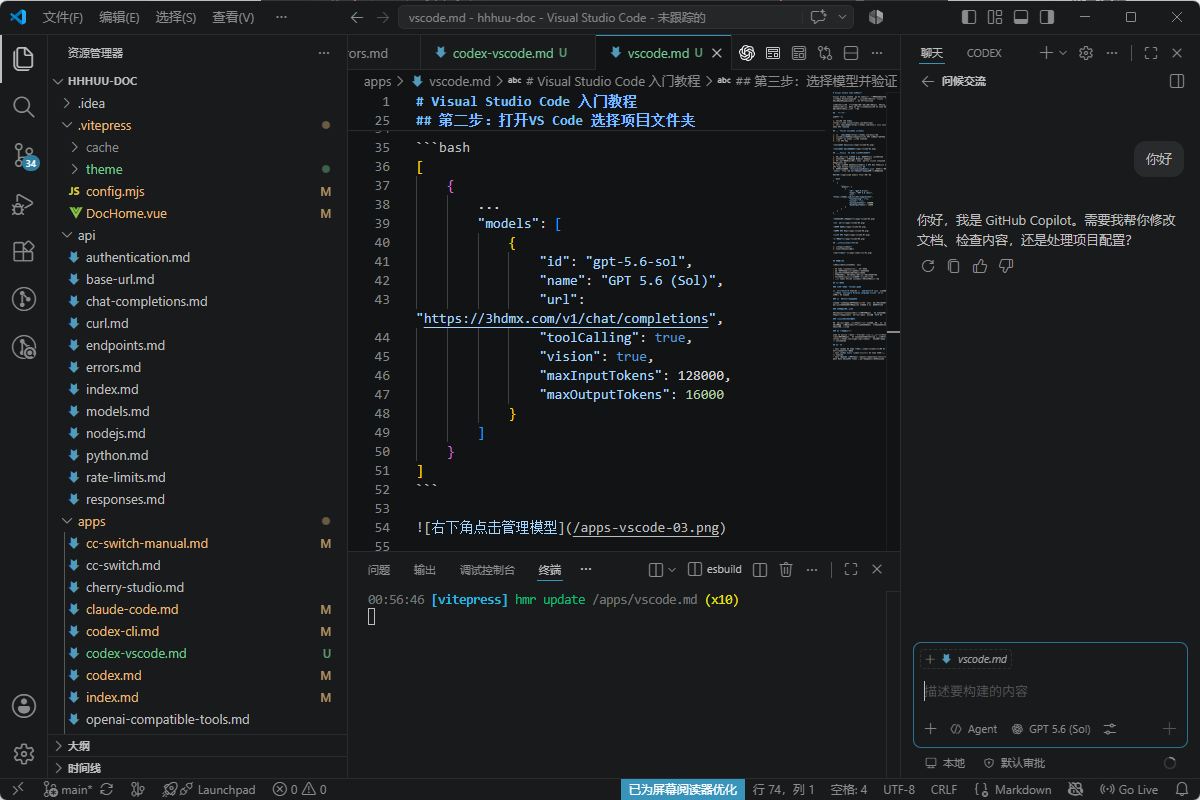Viewport: 1200px width, 800px height.
Task: Switch to the 调试控制台 tab
Action: (x=487, y=569)
